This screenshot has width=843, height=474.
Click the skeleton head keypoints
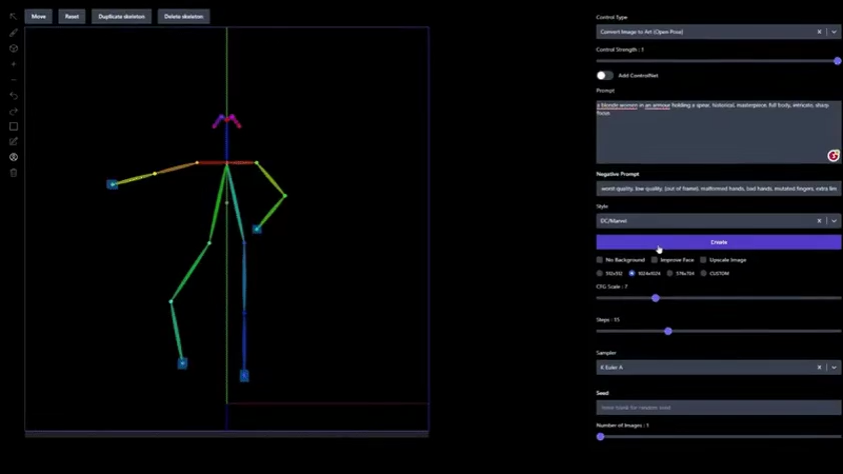coord(226,120)
